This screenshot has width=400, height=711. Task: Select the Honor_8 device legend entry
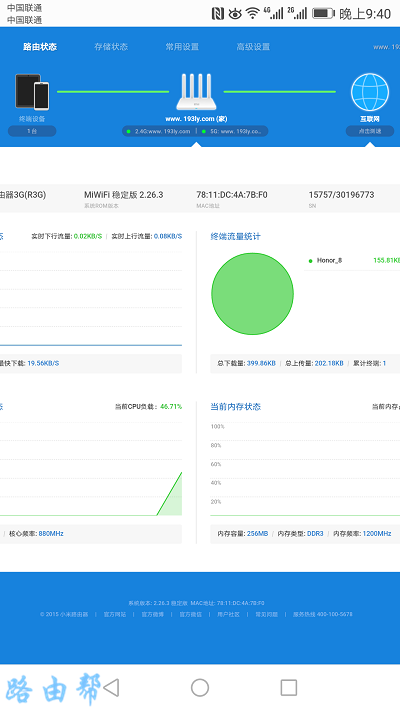(329, 260)
